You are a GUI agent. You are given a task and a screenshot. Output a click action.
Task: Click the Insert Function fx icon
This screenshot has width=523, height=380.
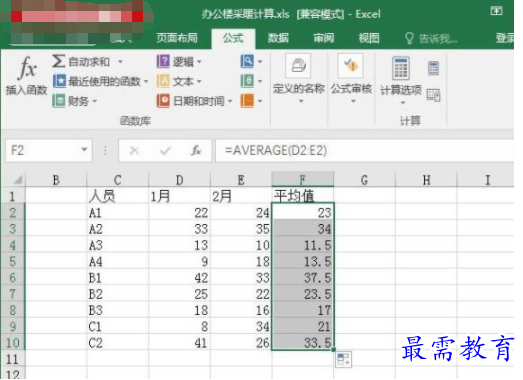pos(27,68)
